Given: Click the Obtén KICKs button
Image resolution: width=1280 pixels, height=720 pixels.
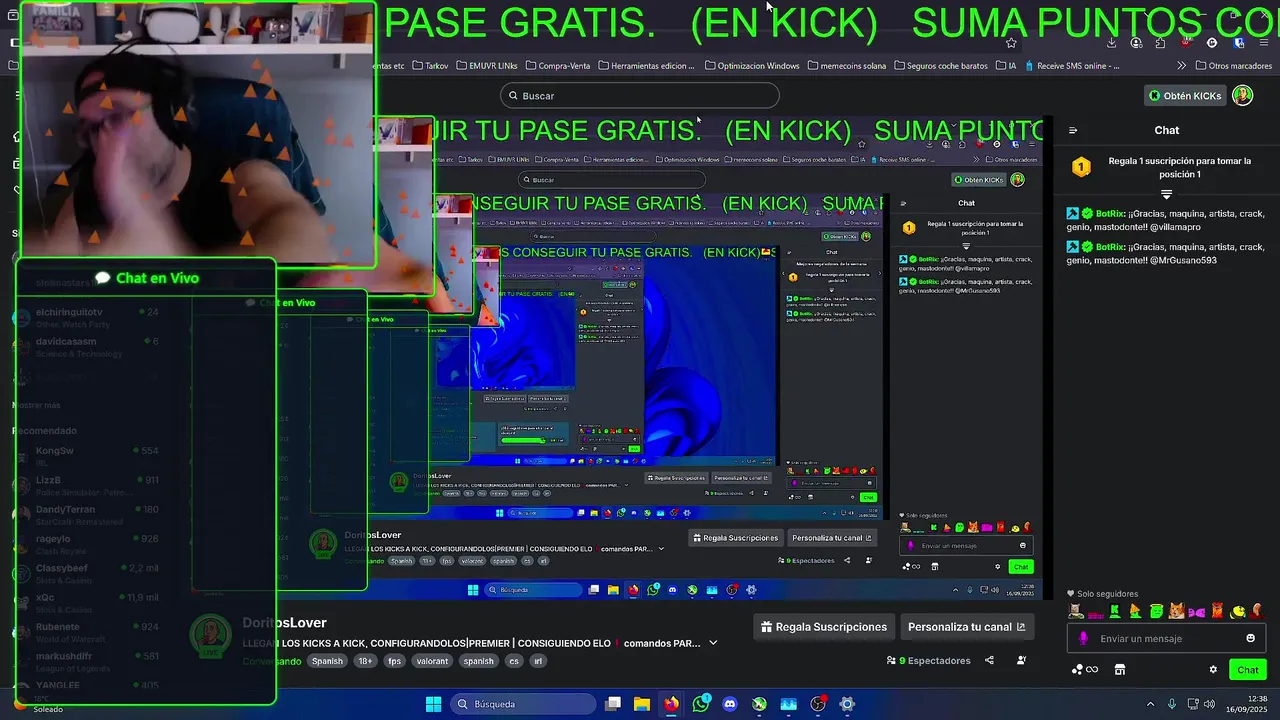Looking at the screenshot, I should tap(1185, 95).
